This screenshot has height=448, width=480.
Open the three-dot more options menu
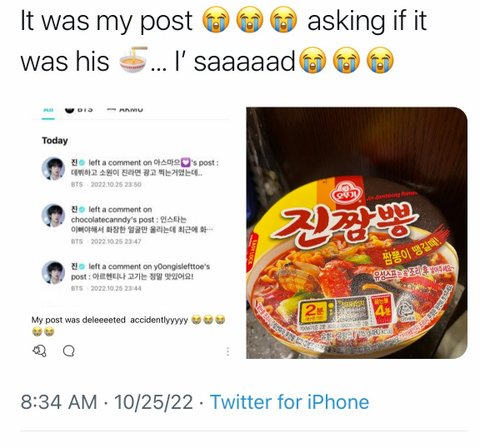(x=228, y=351)
